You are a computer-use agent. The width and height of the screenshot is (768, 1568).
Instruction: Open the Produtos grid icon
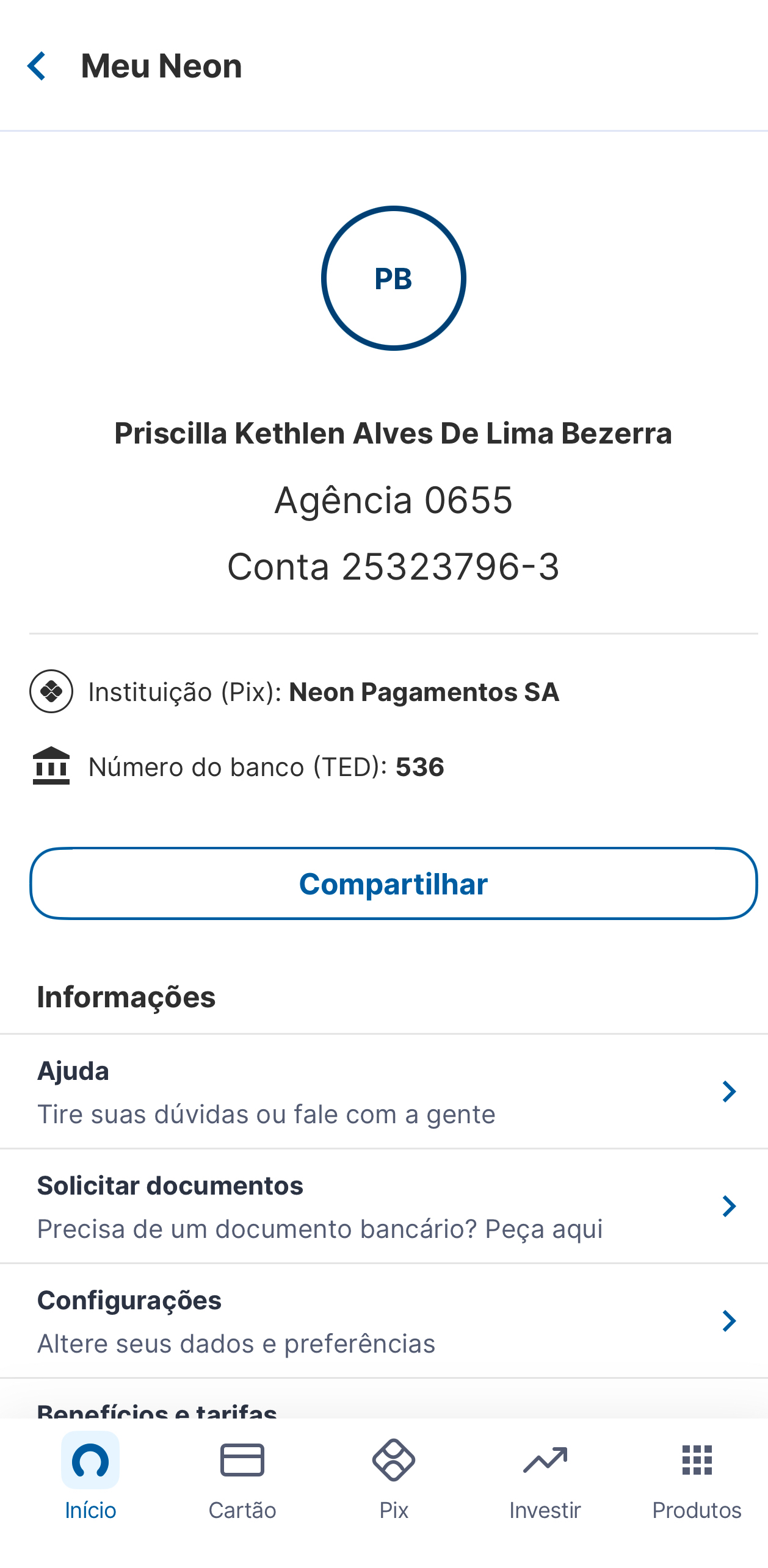[x=697, y=1461]
